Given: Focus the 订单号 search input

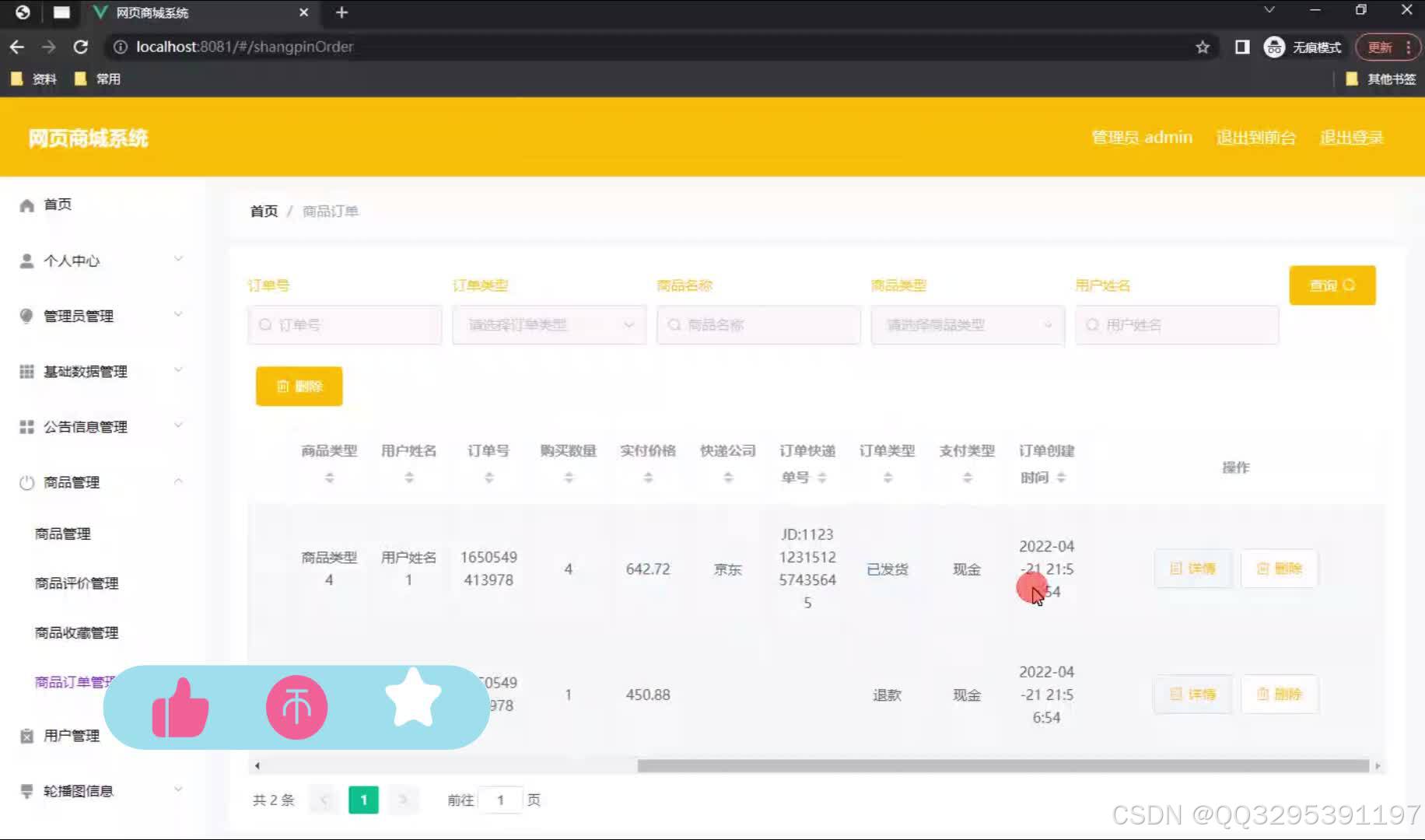Looking at the screenshot, I should (345, 325).
